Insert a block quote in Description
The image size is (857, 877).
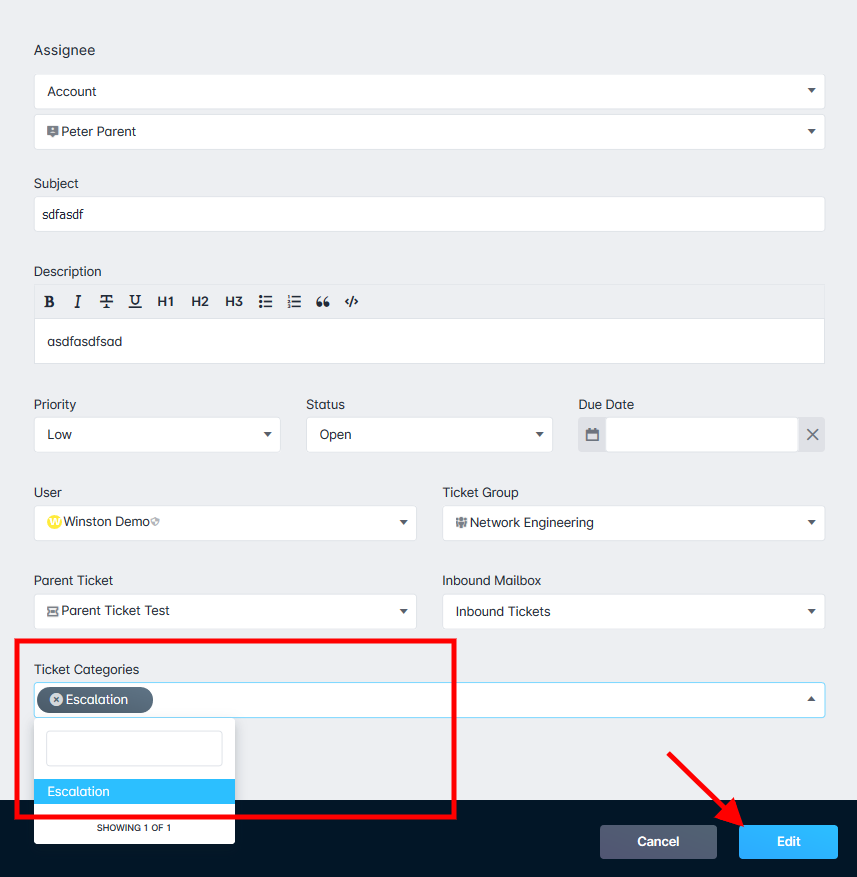322,302
